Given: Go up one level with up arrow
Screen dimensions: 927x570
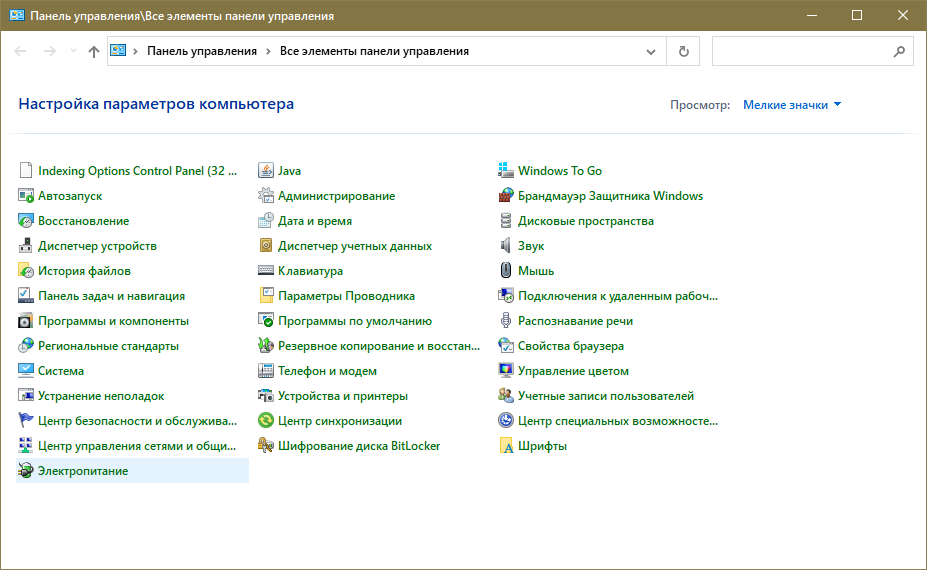Looking at the screenshot, I should [94, 51].
